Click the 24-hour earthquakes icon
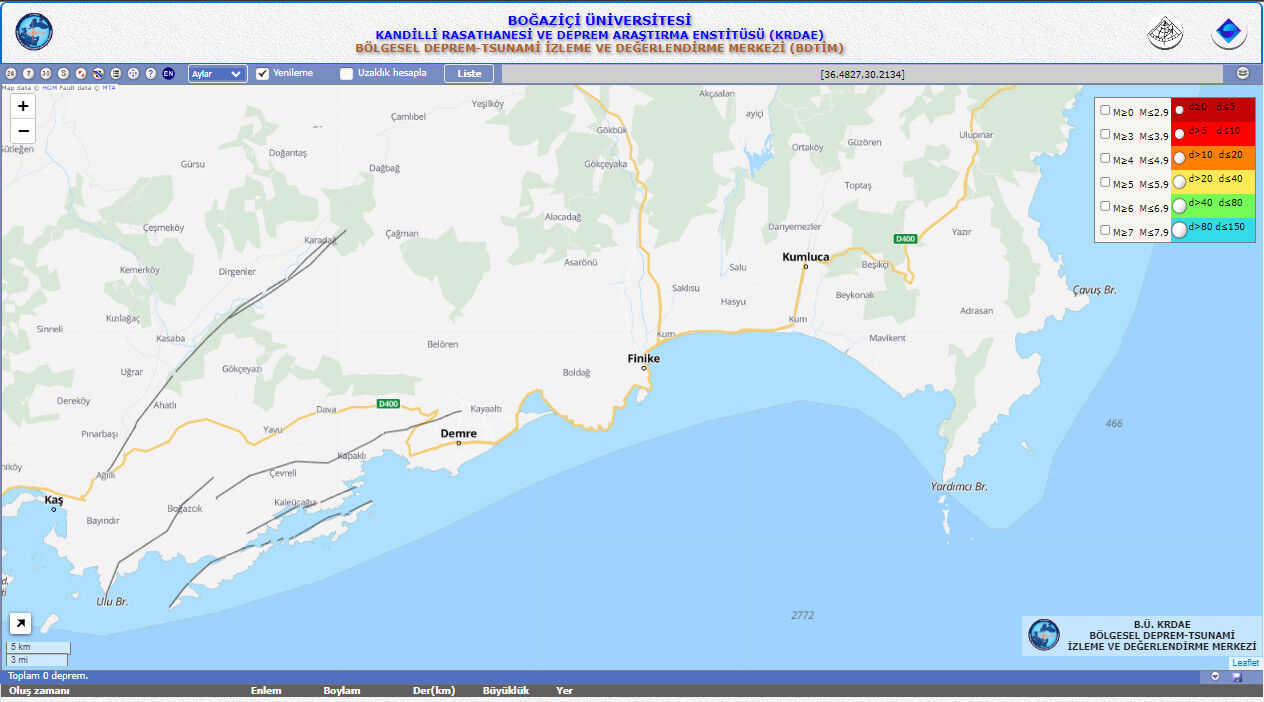Viewport: 1264px width, 702px height. (10, 74)
